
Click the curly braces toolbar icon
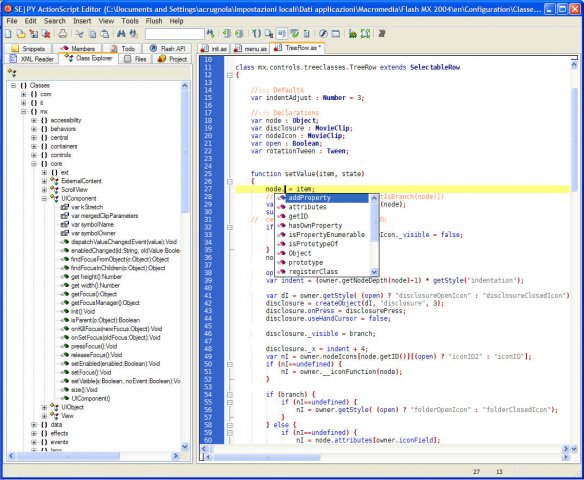pyautogui.click(x=256, y=34)
